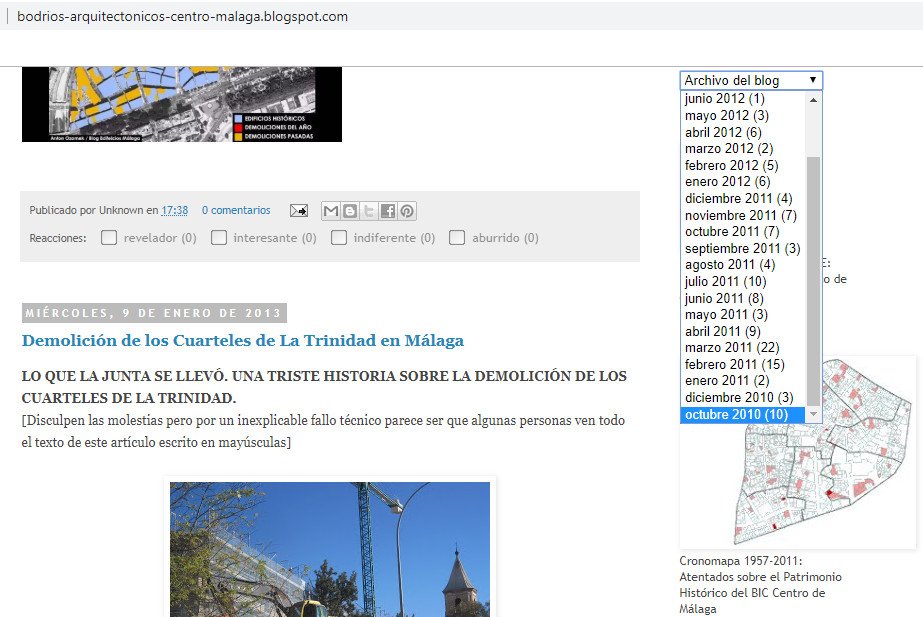The image size is (923, 617).
Task: Pick febrero 2011 (15) archive entry
Action: pyautogui.click(x=743, y=364)
